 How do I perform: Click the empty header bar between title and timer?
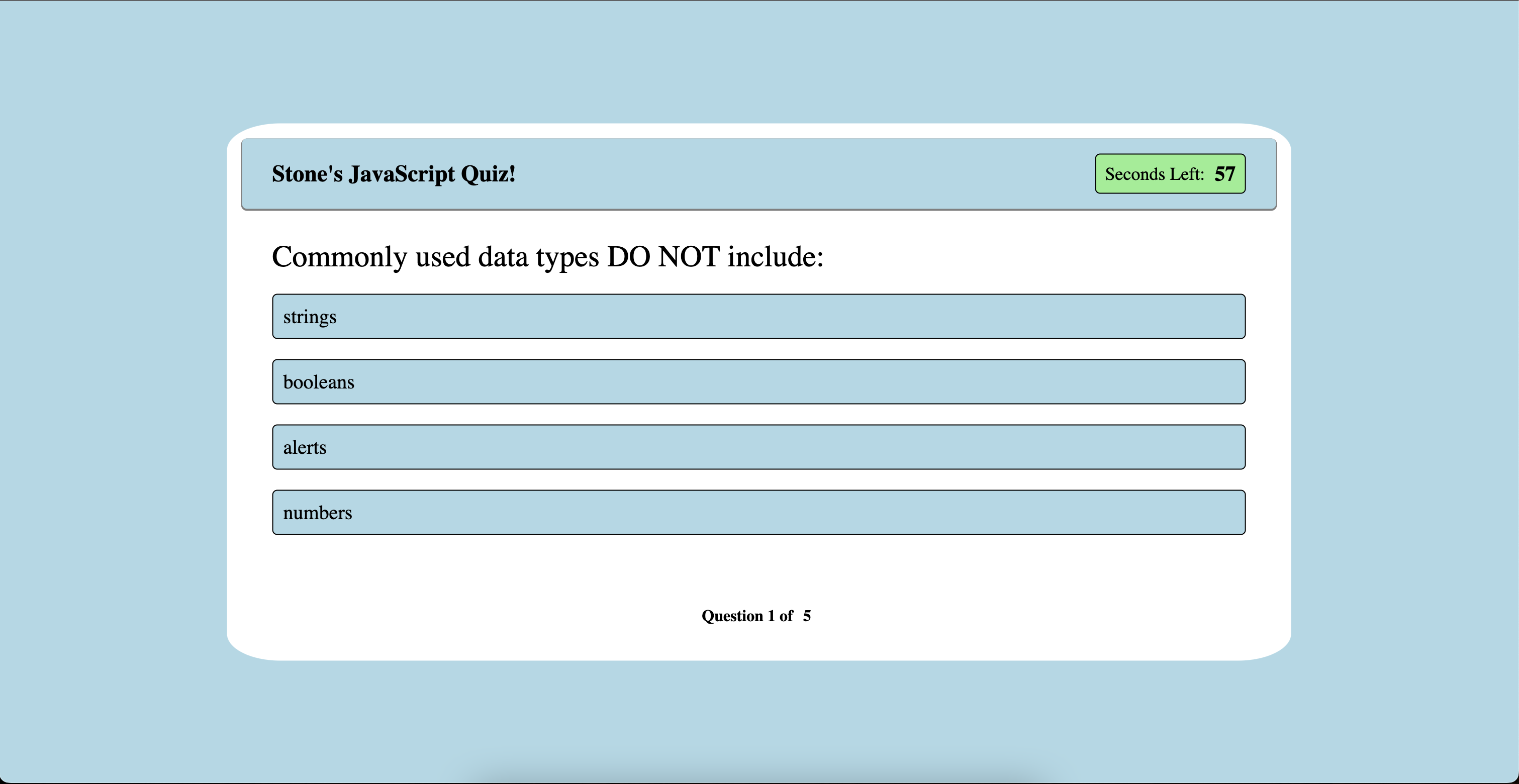tap(802, 174)
